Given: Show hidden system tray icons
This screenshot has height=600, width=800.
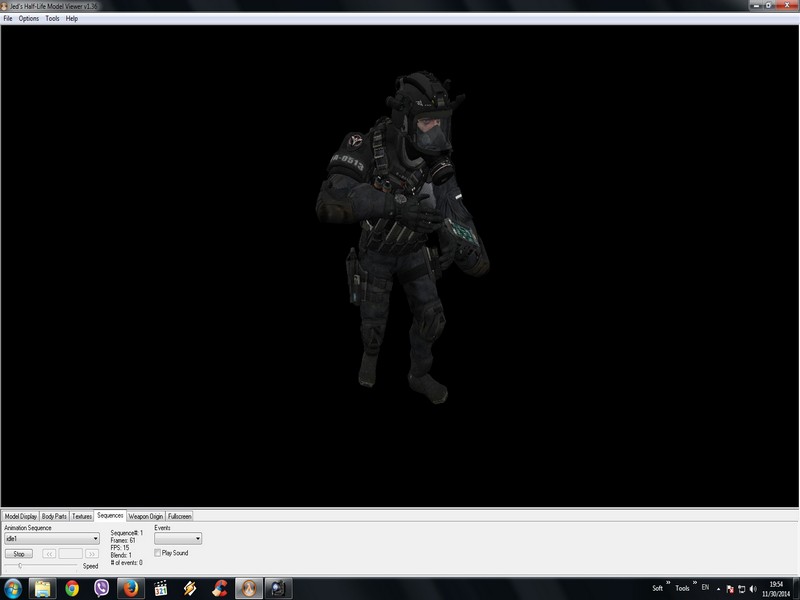Looking at the screenshot, I should pos(718,589).
